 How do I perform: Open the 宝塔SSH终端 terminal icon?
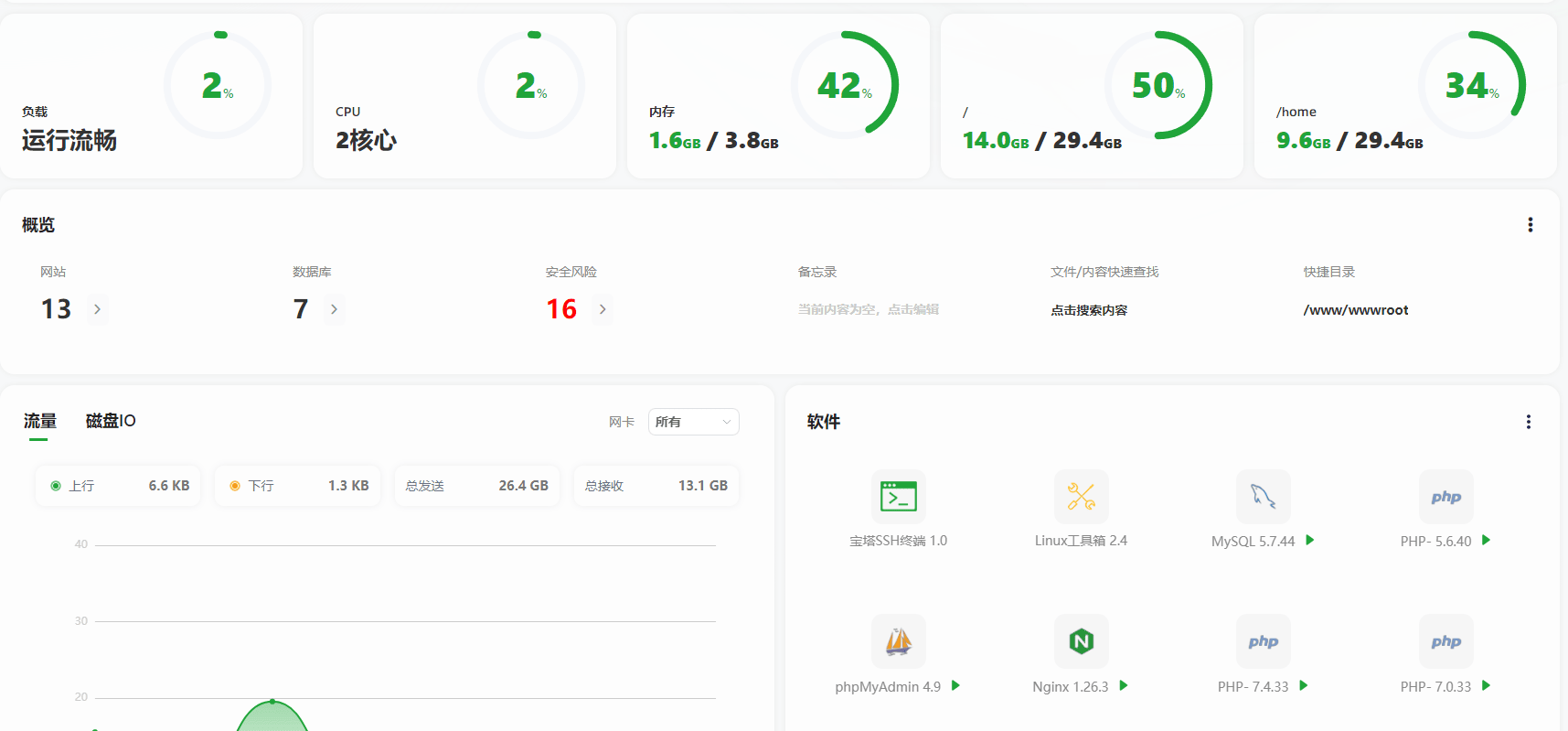point(898,497)
